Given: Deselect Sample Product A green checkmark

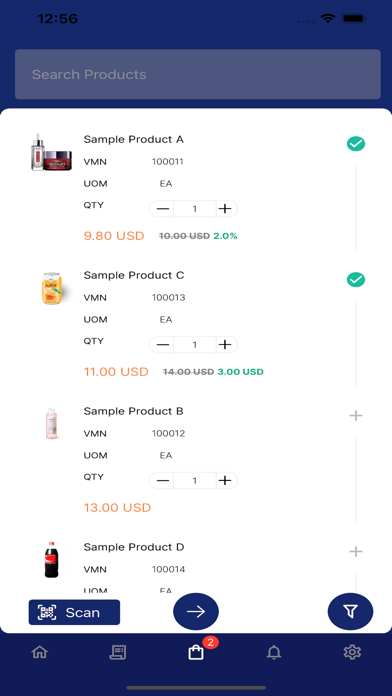Looking at the screenshot, I should [356, 144].
